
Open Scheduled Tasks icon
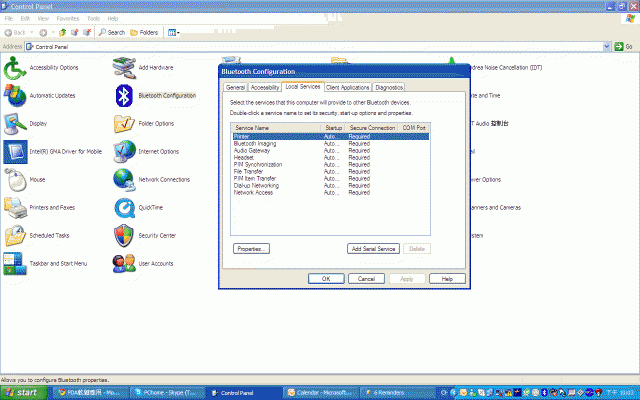click(x=16, y=236)
